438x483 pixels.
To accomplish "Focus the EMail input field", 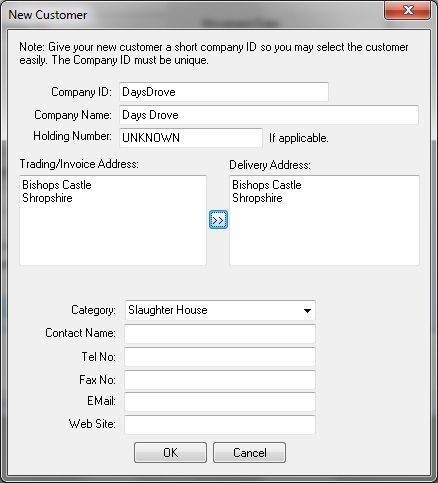I will coord(220,402).
